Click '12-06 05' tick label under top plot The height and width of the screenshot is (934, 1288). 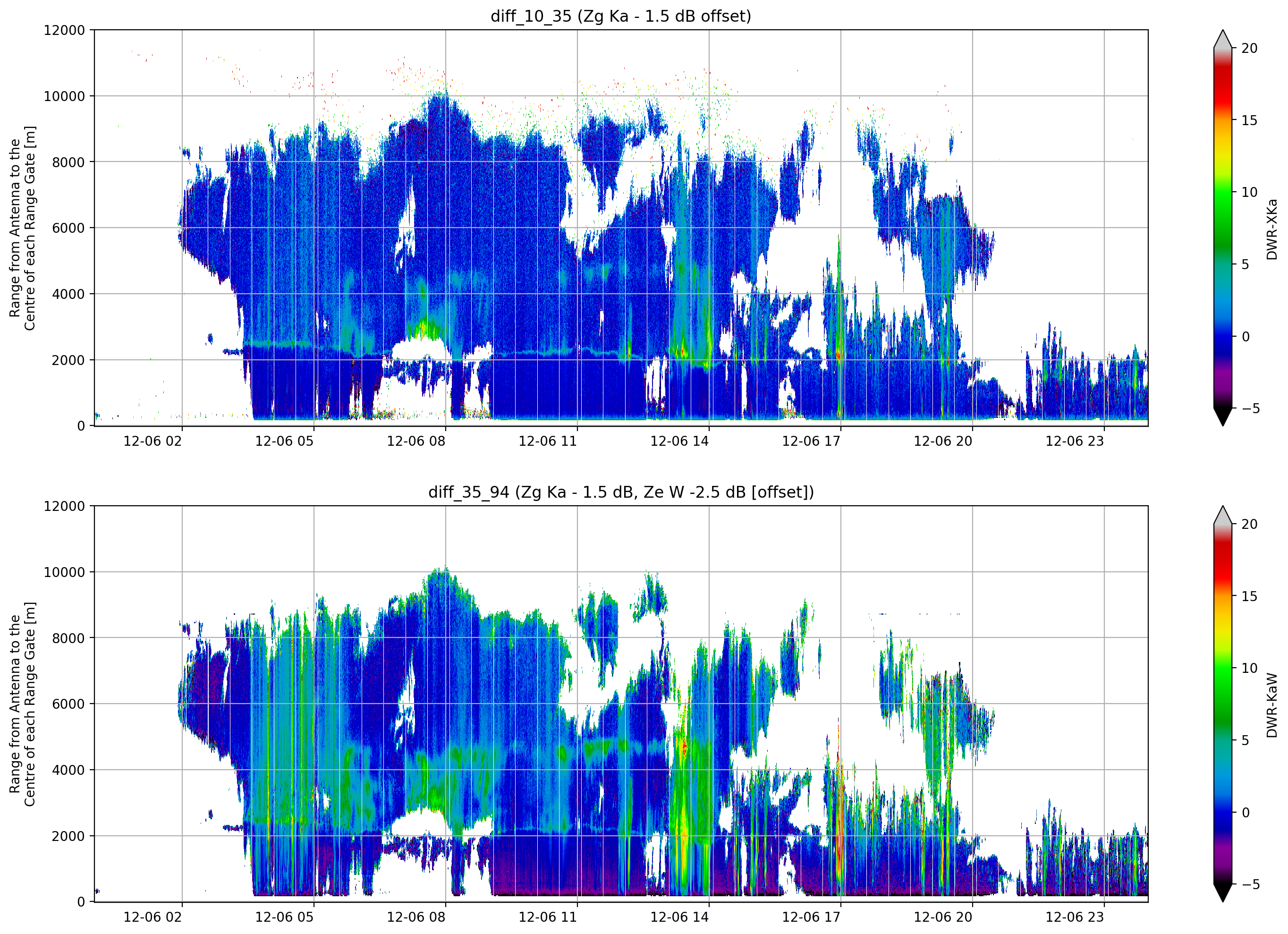[285, 441]
